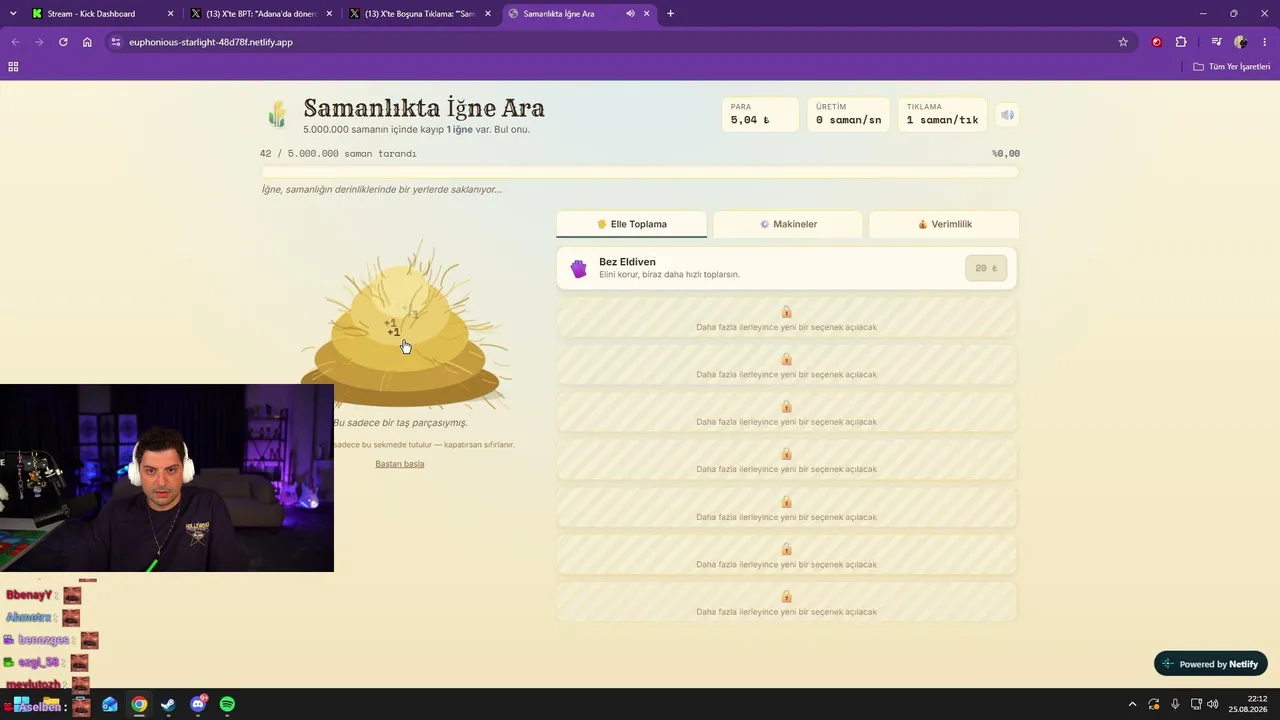This screenshot has width=1280, height=720.
Task: Open Discord from the taskbar
Action: click(198, 705)
